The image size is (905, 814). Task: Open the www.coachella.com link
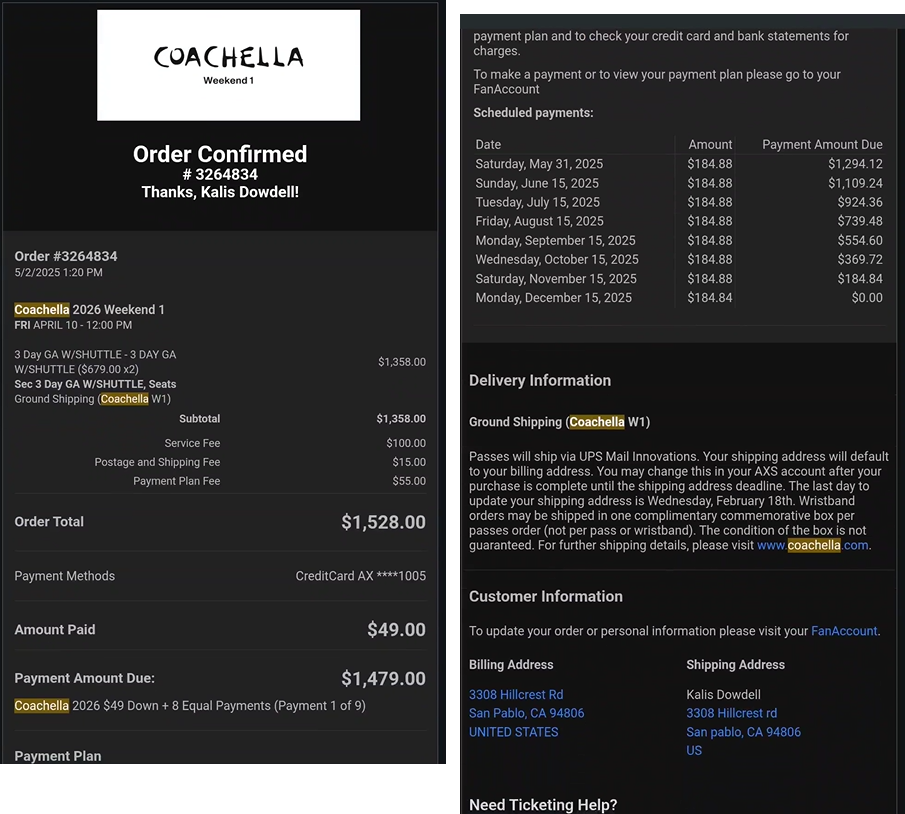coord(813,545)
